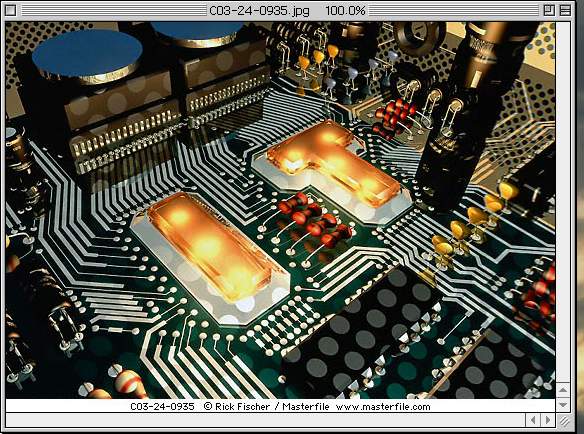The image size is (584, 434).
Task: Click the horizontal scrollbar right arrow
Action: (548, 420)
